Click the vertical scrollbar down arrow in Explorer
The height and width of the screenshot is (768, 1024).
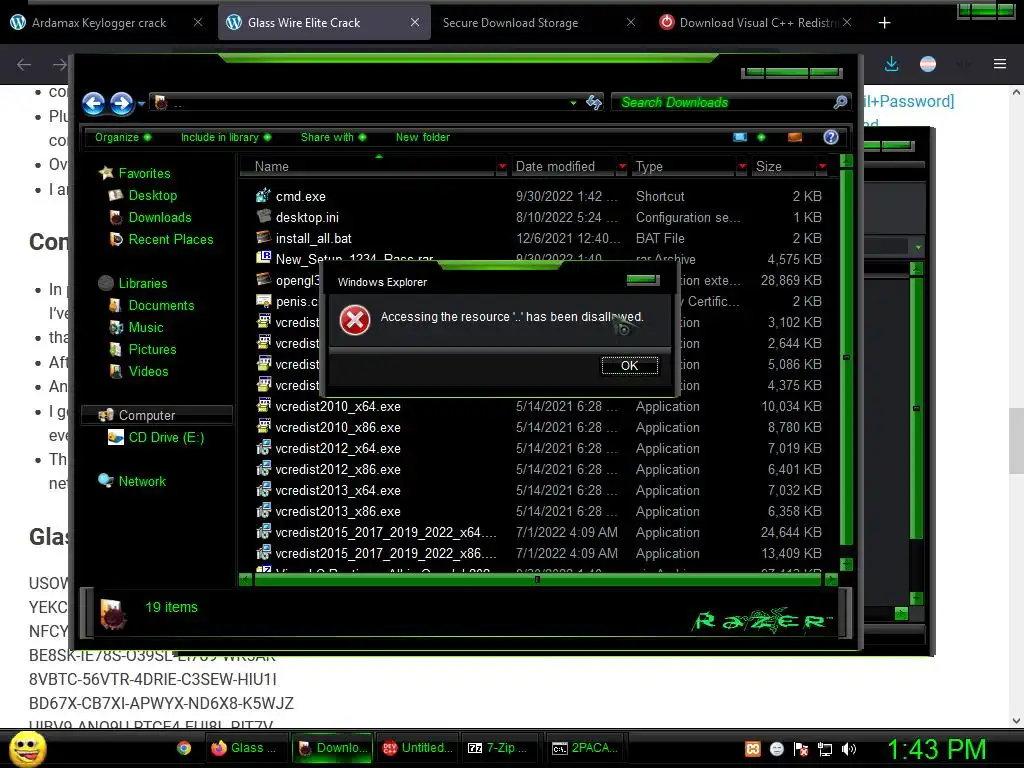846,564
